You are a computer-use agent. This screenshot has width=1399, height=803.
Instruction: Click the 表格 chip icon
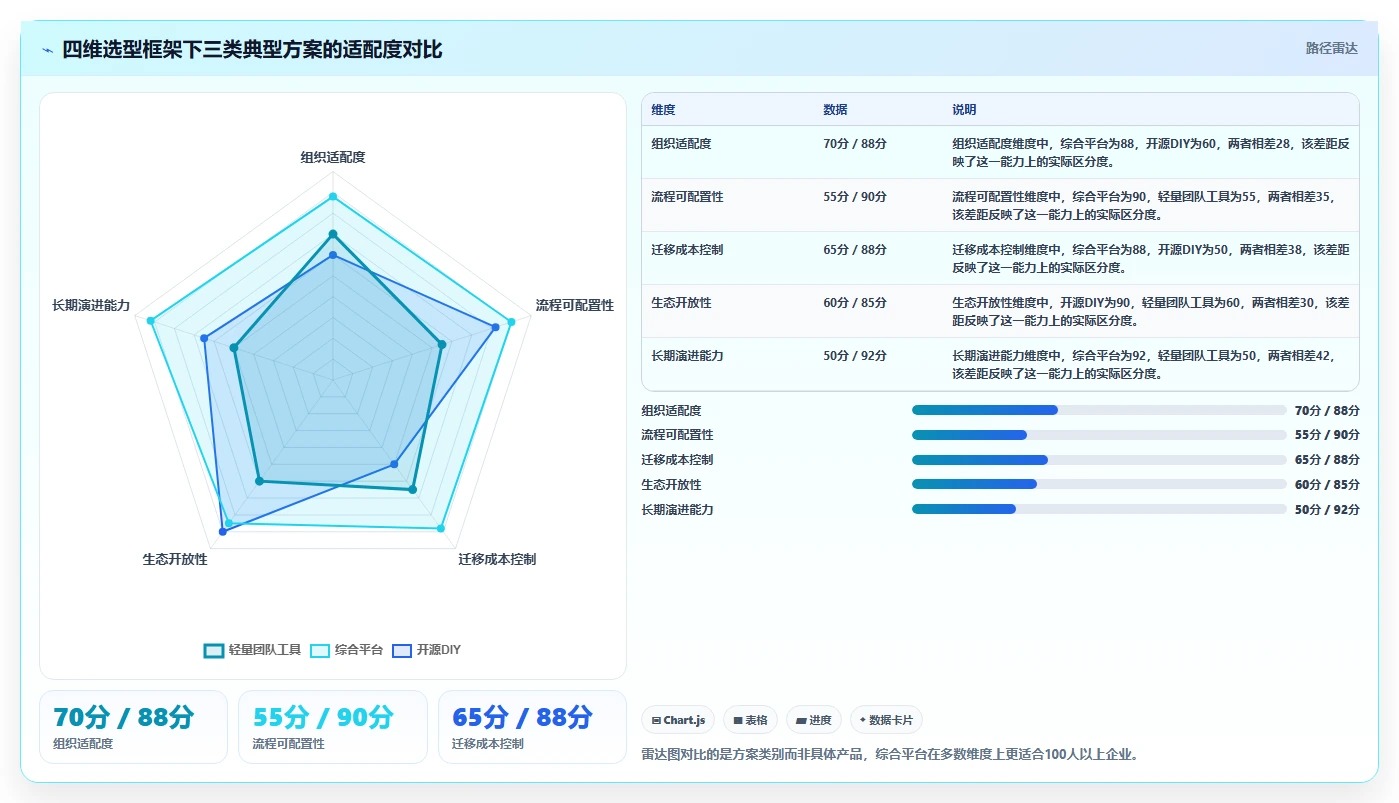(x=738, y=720)
